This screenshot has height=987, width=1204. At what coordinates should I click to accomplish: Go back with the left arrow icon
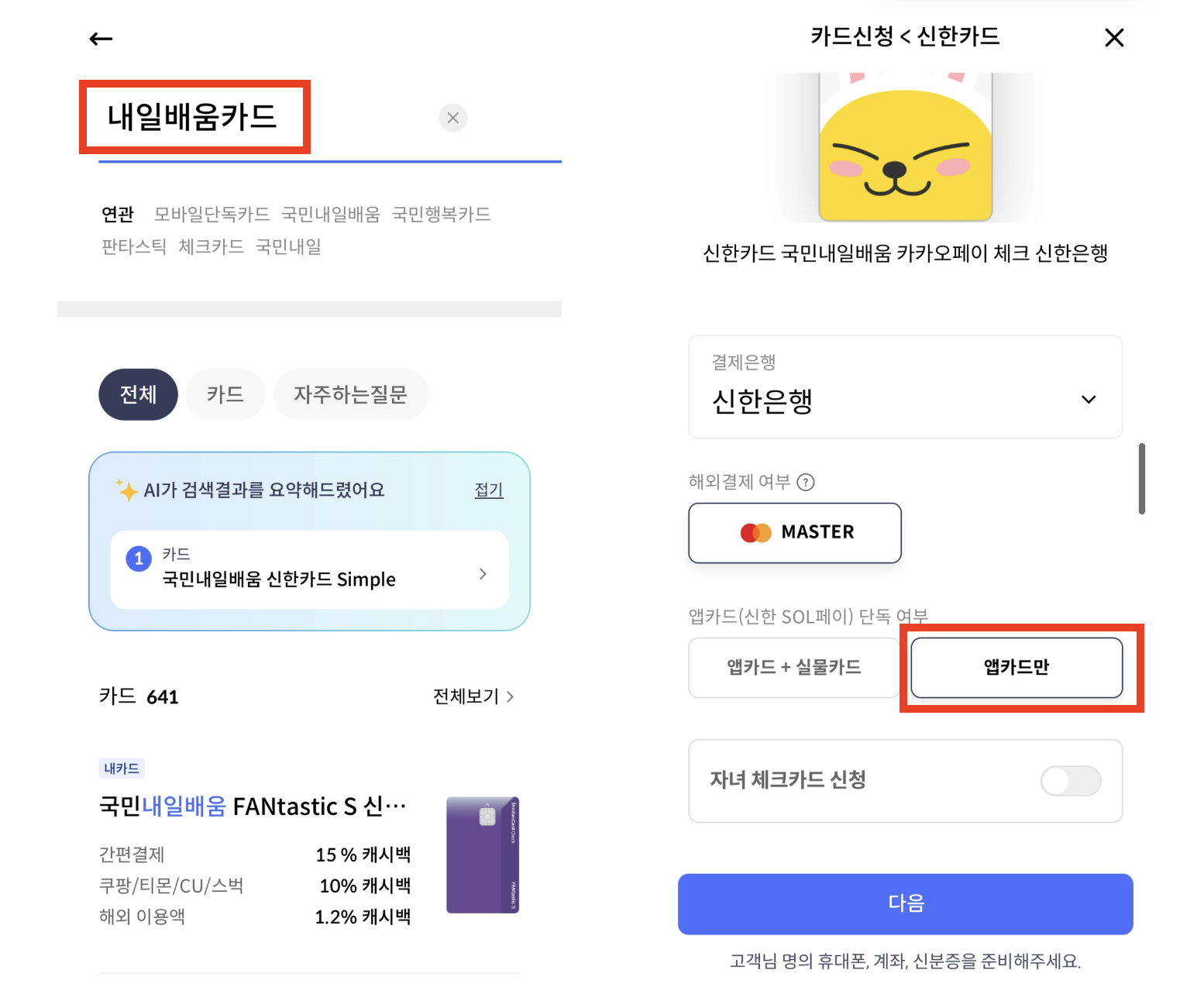point(101,39)
